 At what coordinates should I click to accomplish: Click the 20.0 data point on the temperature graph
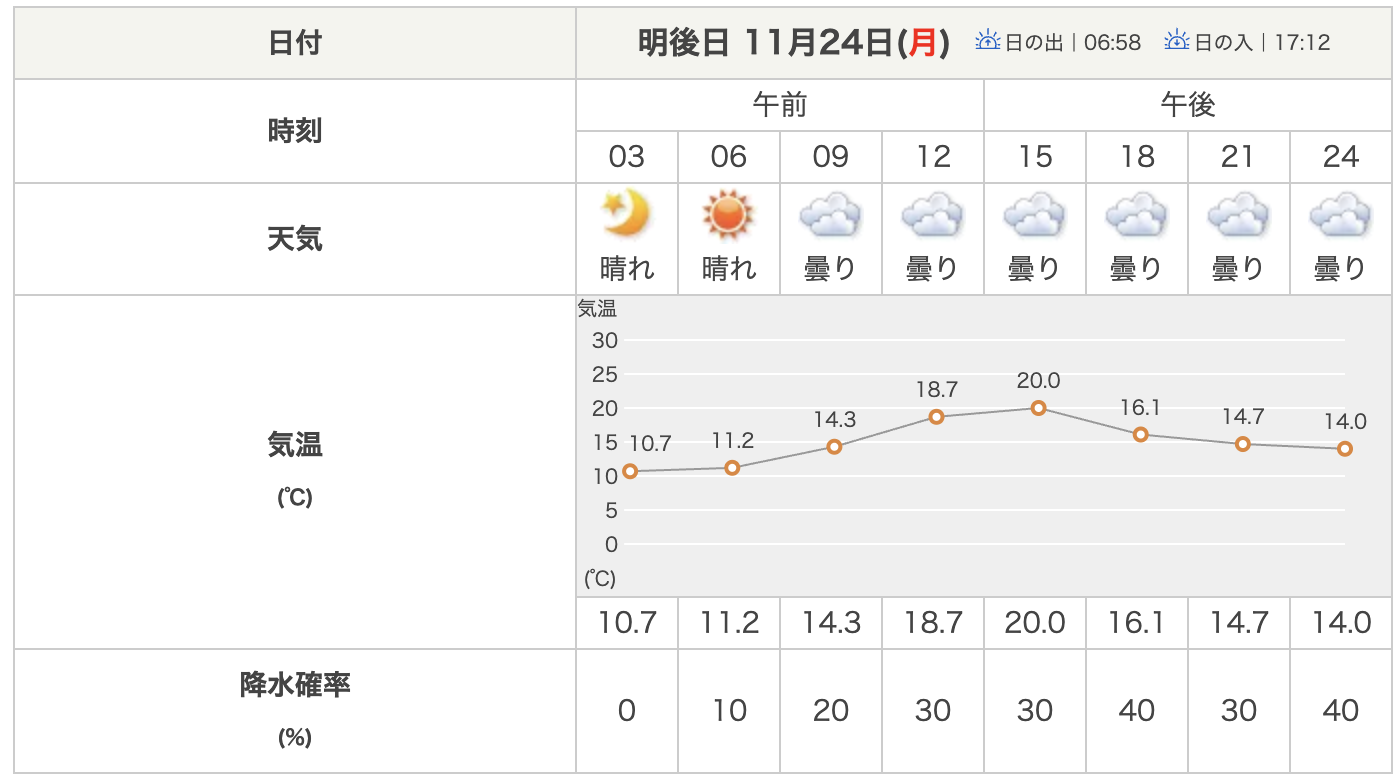1038,408
